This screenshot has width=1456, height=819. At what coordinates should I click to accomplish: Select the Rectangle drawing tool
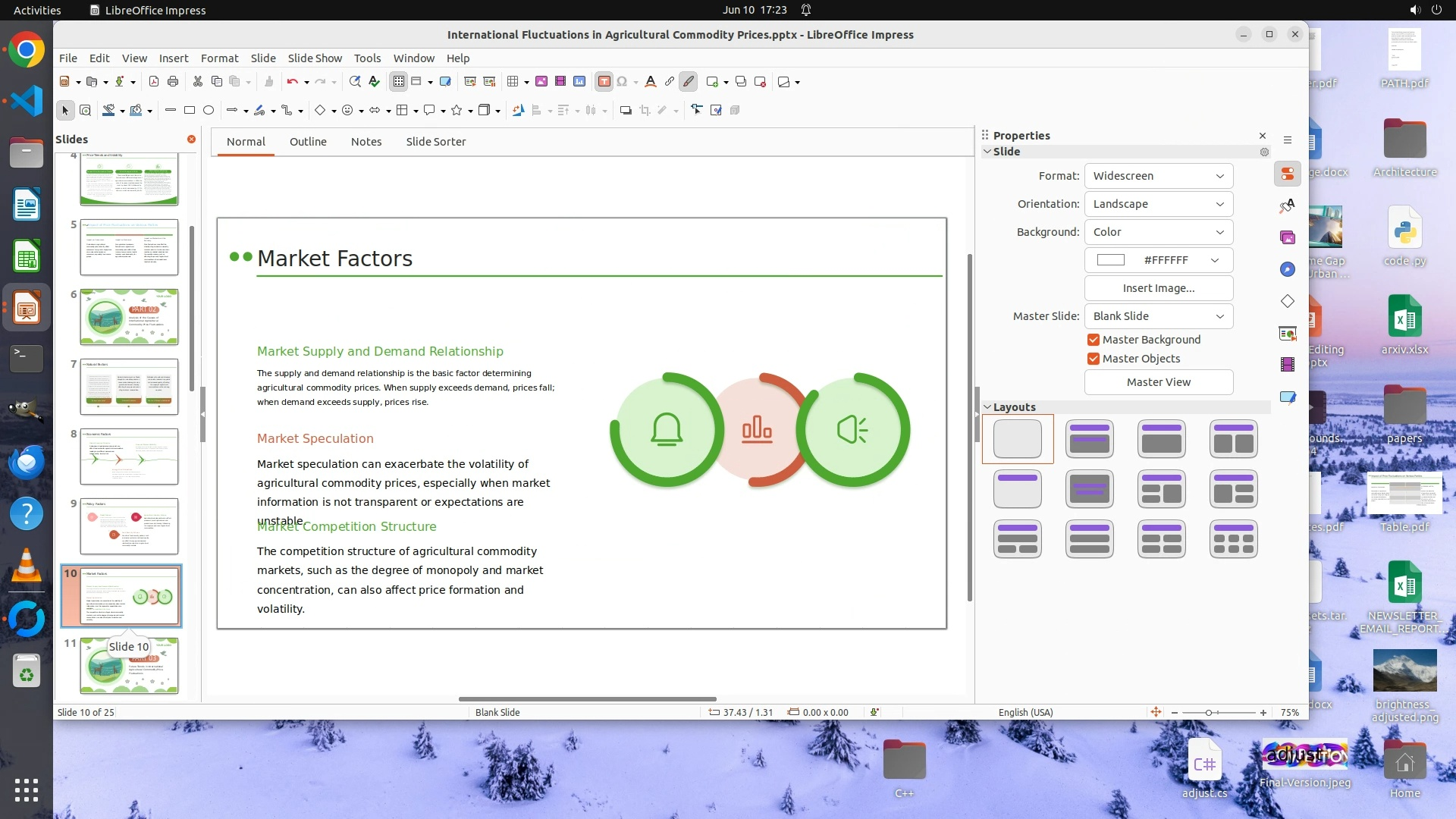(190, 111)
